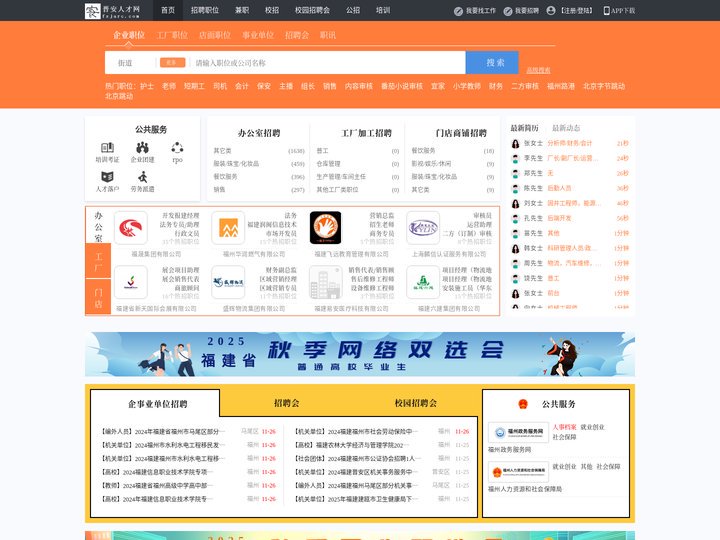Open the 人事档案 link

pyautogui.click(x=564, y=427)
